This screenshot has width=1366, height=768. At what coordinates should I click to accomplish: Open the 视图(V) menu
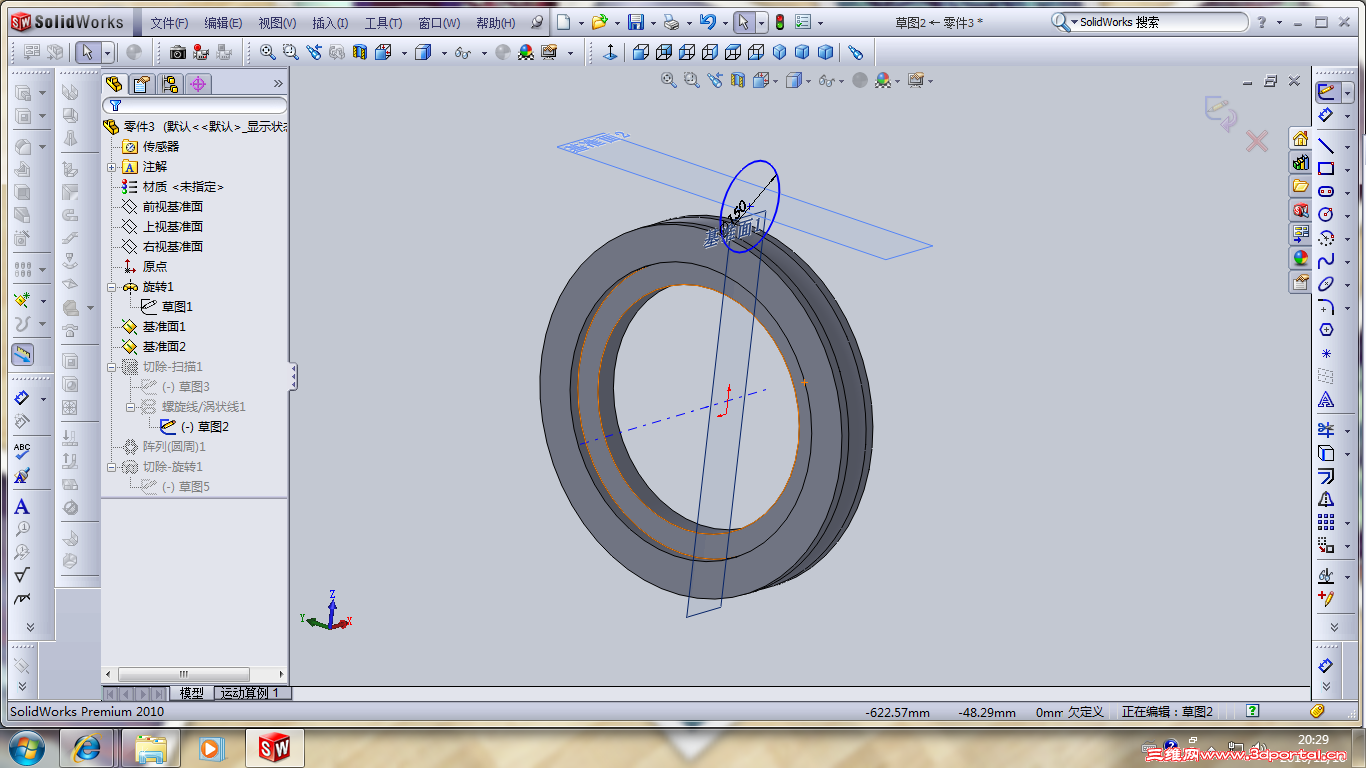click(277, 23)
